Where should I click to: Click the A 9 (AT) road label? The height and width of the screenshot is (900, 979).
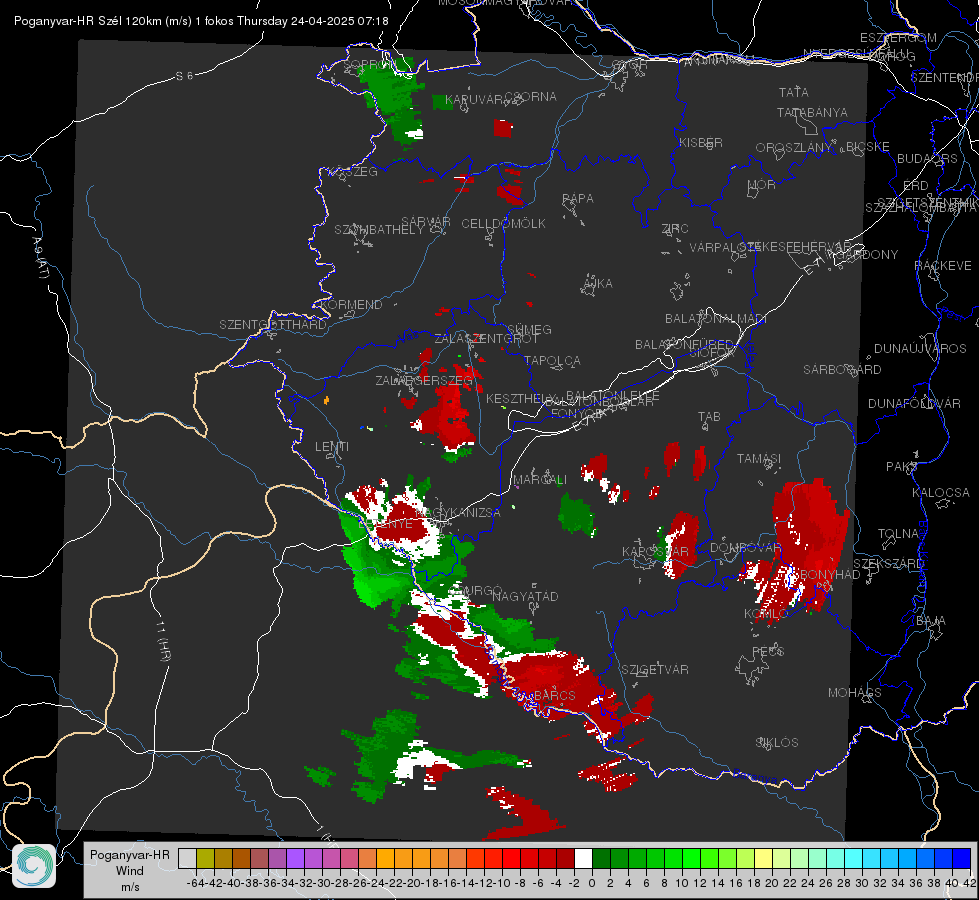pyautogui.click(x=41, y=258)
